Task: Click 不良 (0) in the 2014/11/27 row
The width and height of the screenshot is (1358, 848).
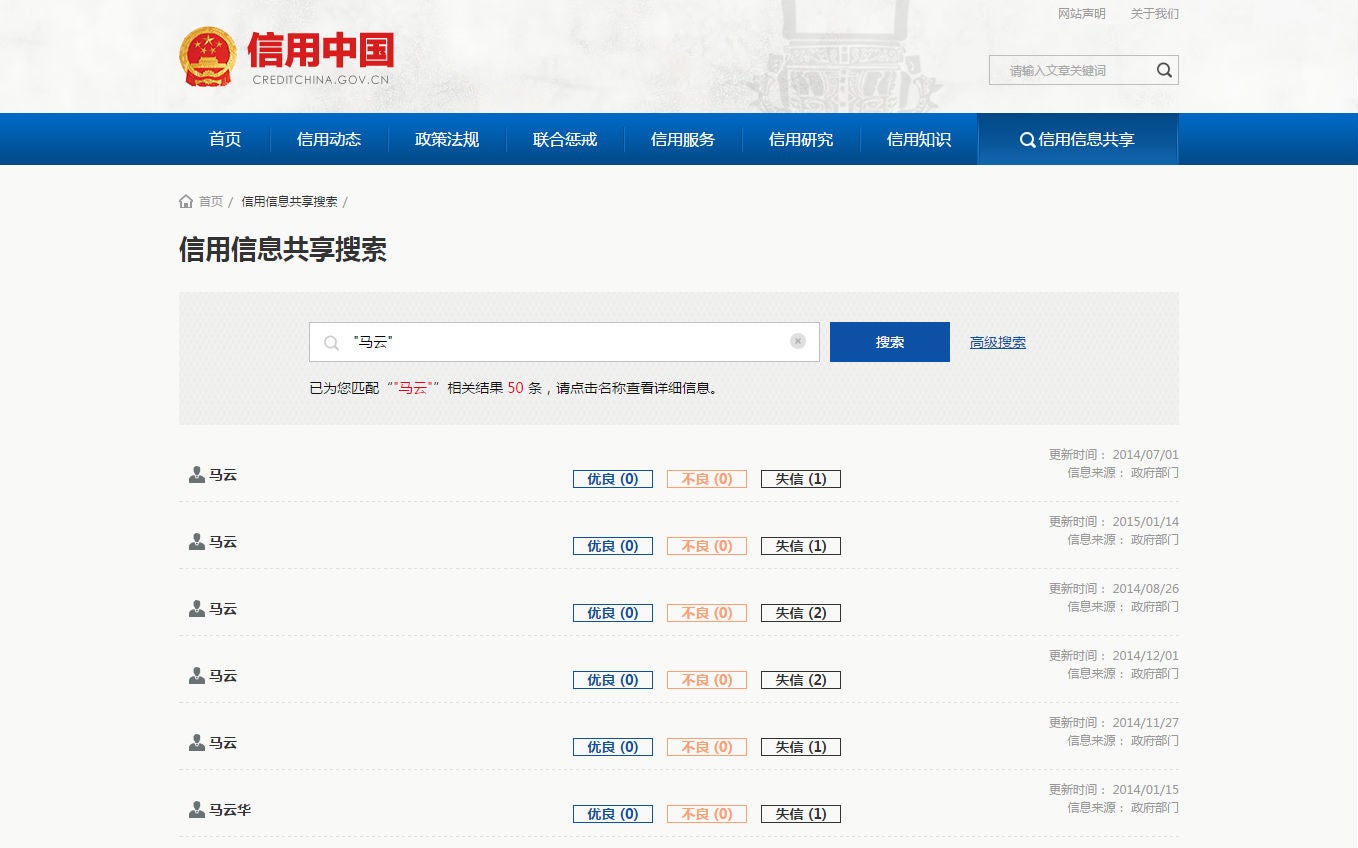Action: click(x=707, y=747)
